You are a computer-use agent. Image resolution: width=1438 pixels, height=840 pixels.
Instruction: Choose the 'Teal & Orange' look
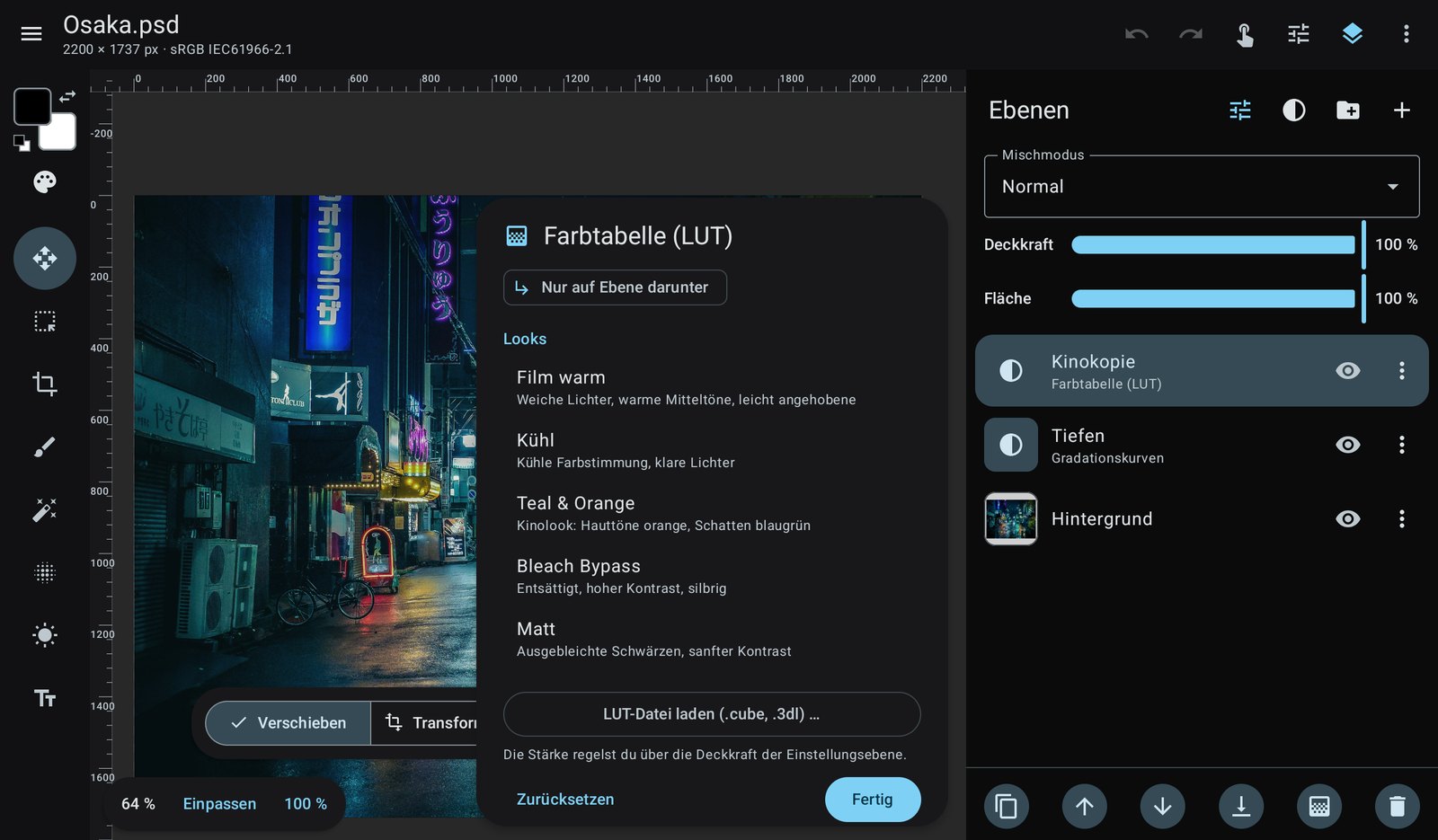(712, 514)
